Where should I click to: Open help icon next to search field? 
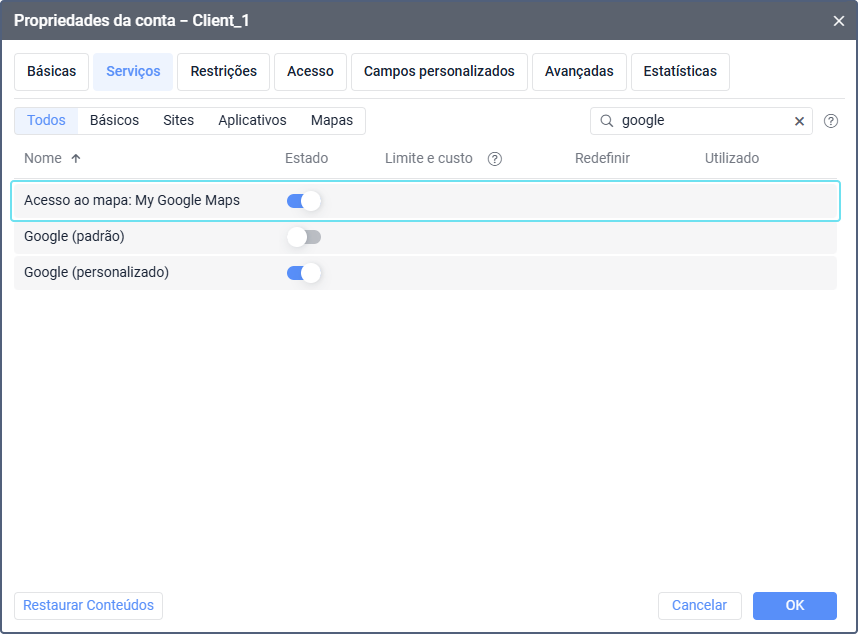point(831,121)
